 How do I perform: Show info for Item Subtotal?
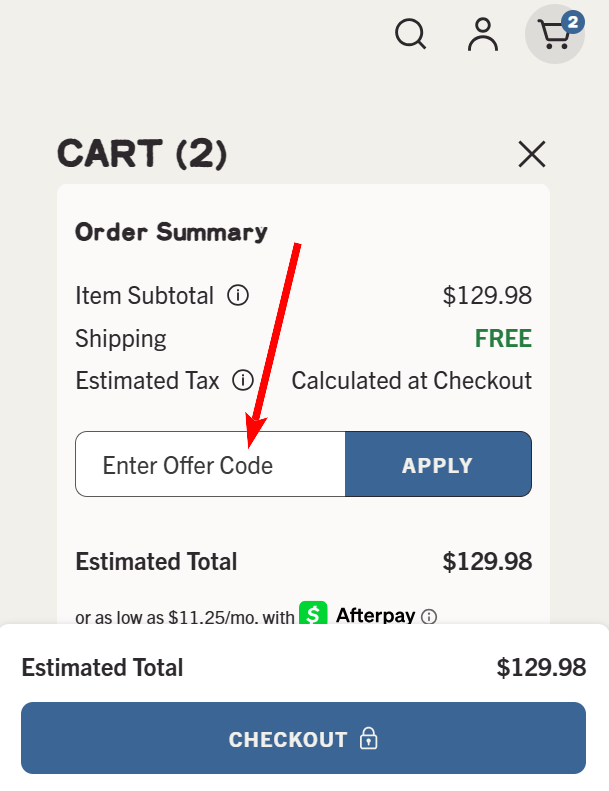click(x=238, y=296)
